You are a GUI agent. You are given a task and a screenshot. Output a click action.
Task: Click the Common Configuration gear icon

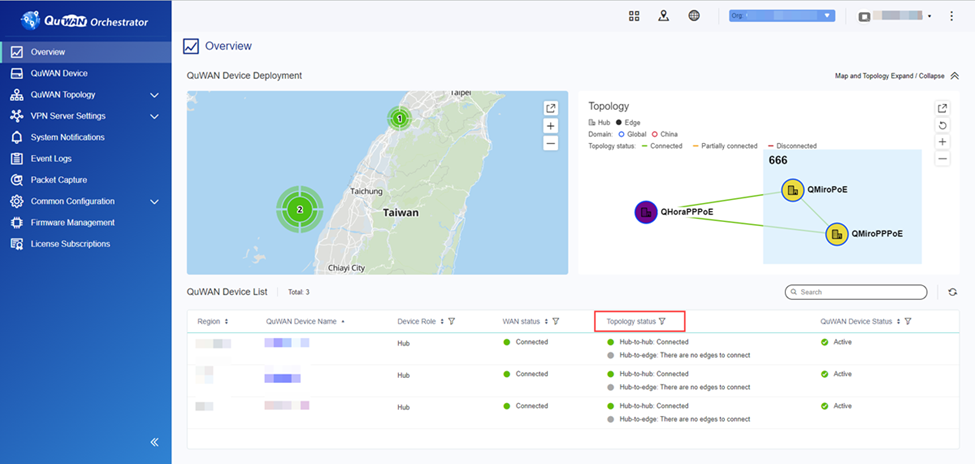17,202
